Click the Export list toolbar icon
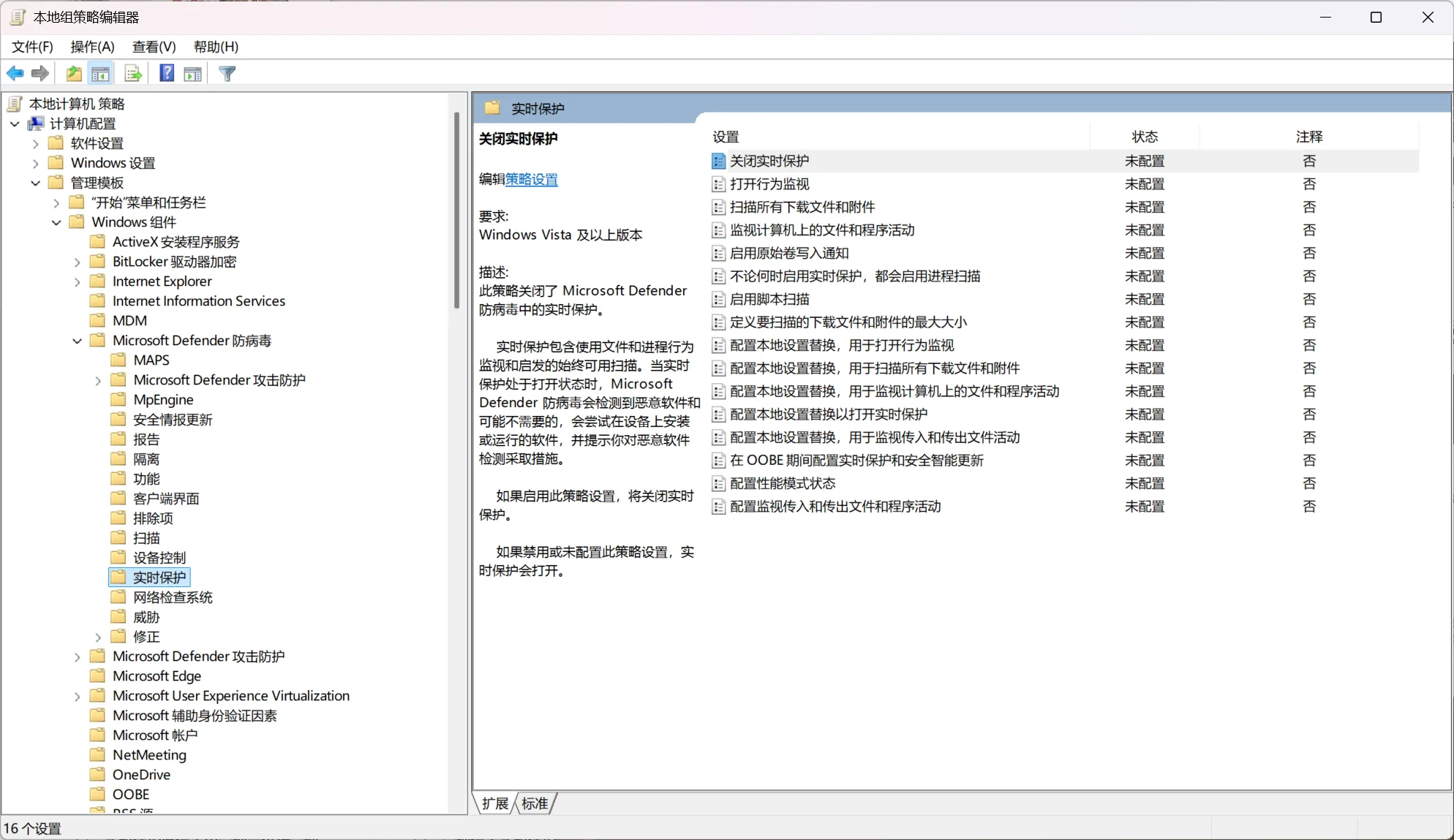 (x=133, y=73)
